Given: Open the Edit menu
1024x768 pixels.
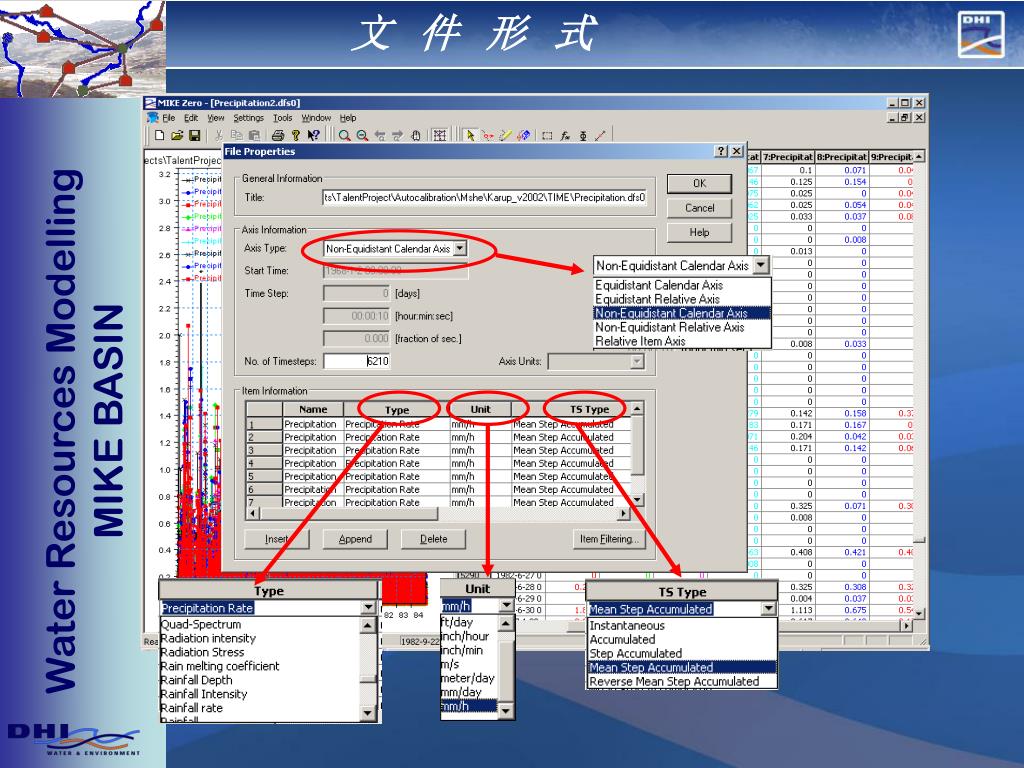Looking at the screenshot, I should [x=191, y=118].
